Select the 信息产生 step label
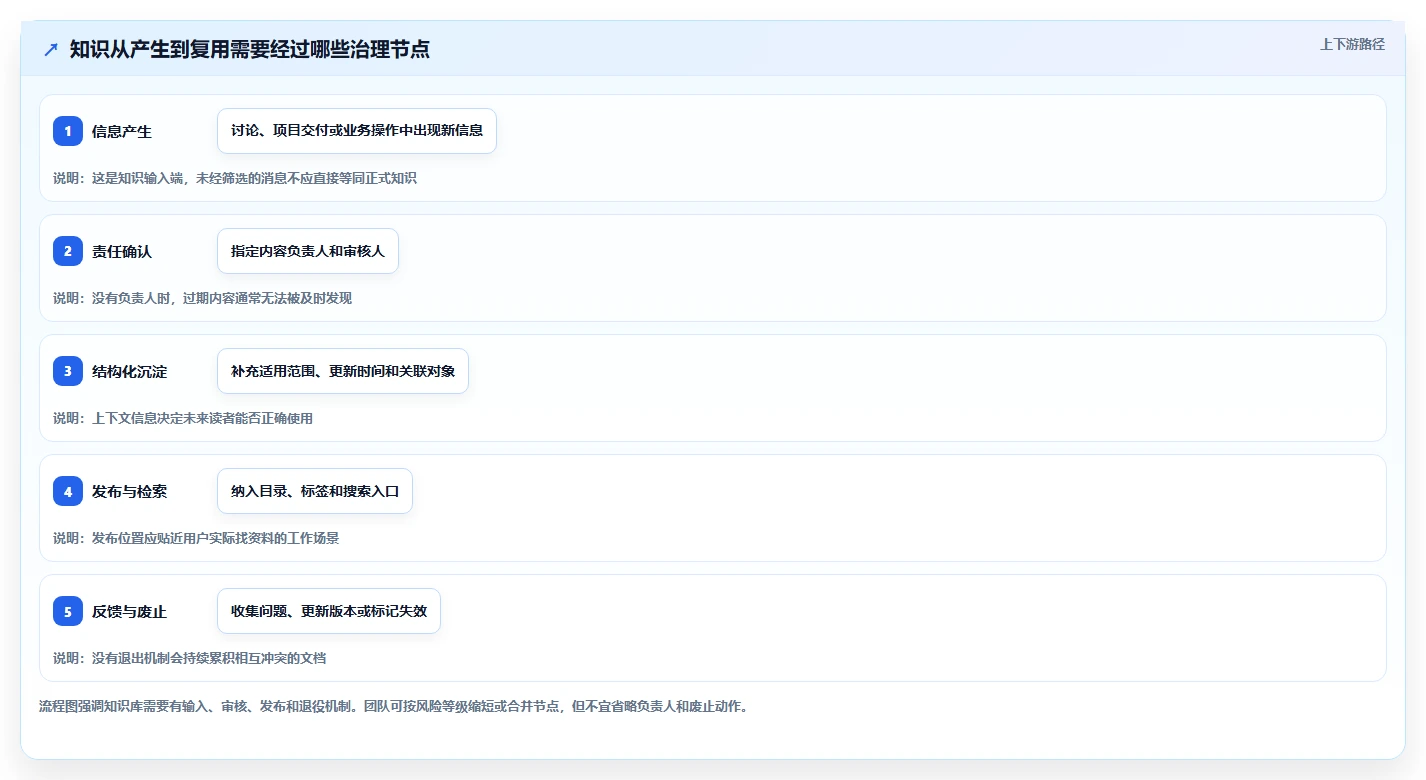The image size is (1426, 780). pyautogui.click(x=122, y=131)
